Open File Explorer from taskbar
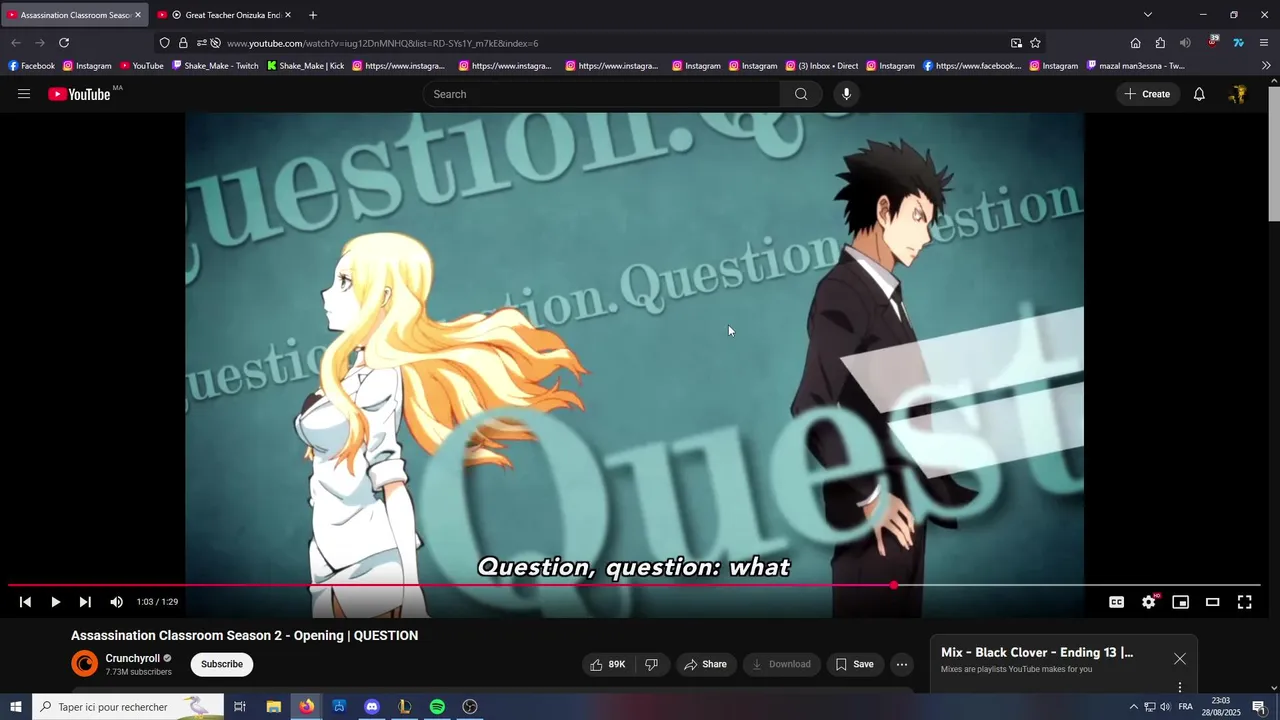 [273, 707]
